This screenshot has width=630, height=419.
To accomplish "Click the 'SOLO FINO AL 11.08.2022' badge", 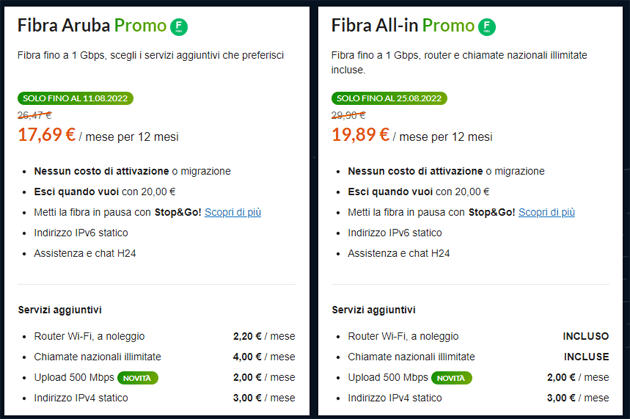I will coord(75,98).
